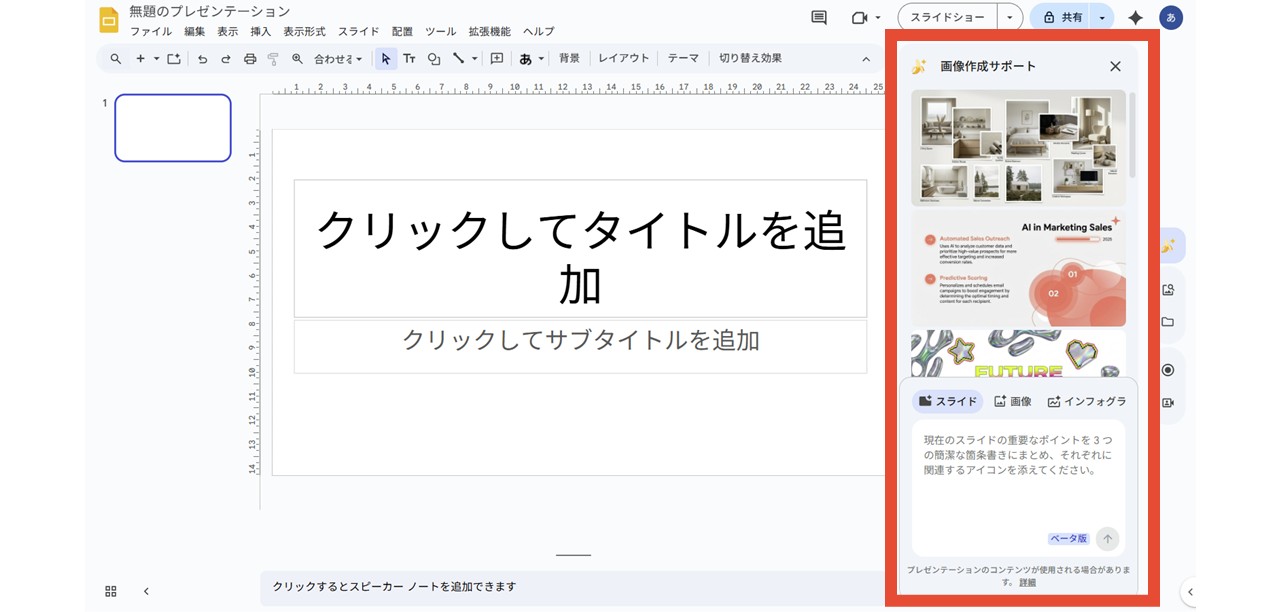Open the new slide dropdown arrow

coord(156,58)
